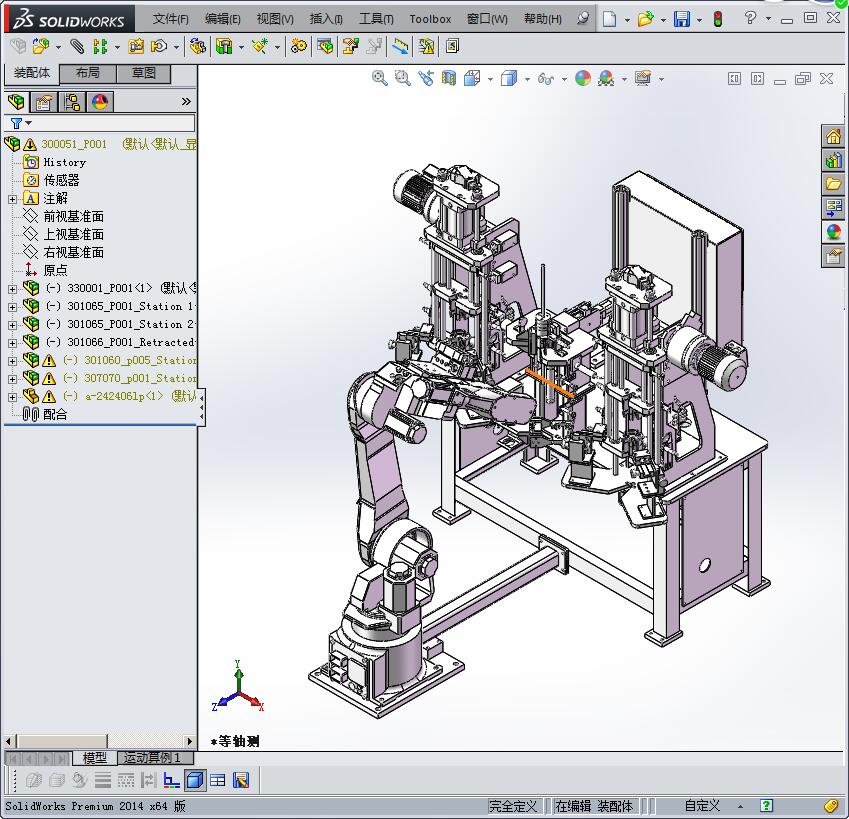Switch to the 草图 tab

pyautogui.click(x=144, y=73)
